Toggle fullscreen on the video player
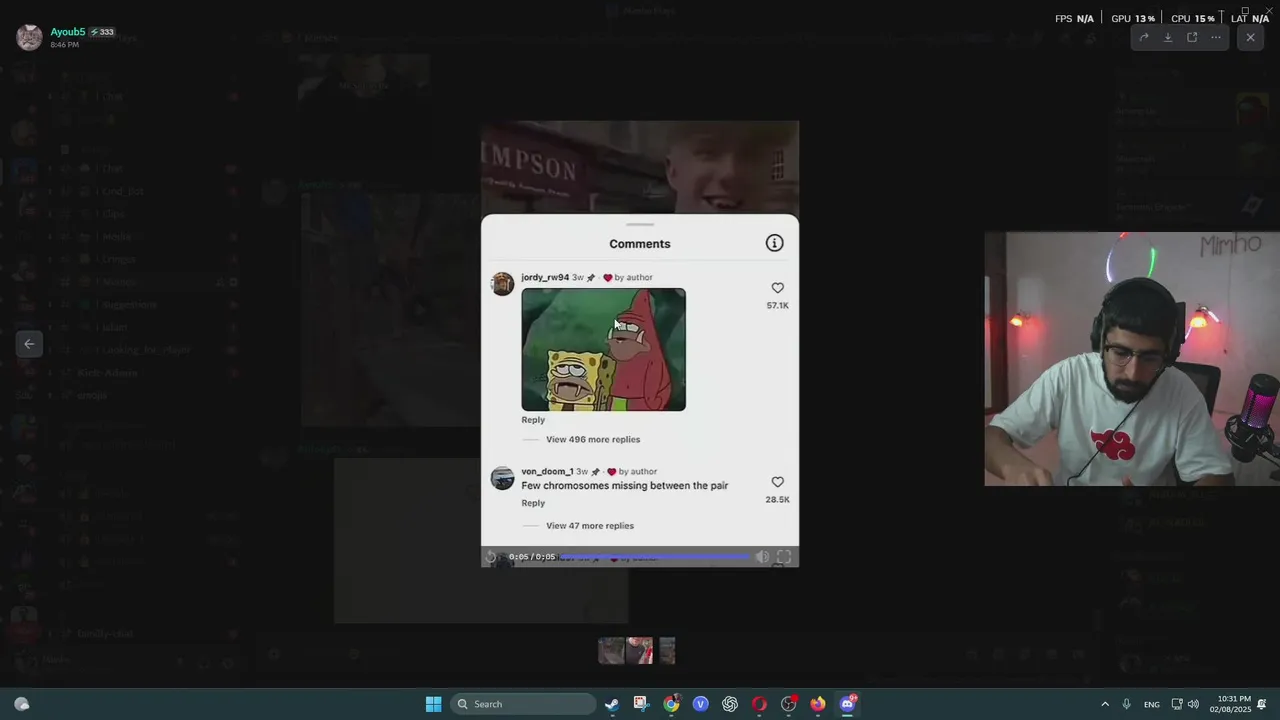 pyautogui.click(x=784, y=557)
